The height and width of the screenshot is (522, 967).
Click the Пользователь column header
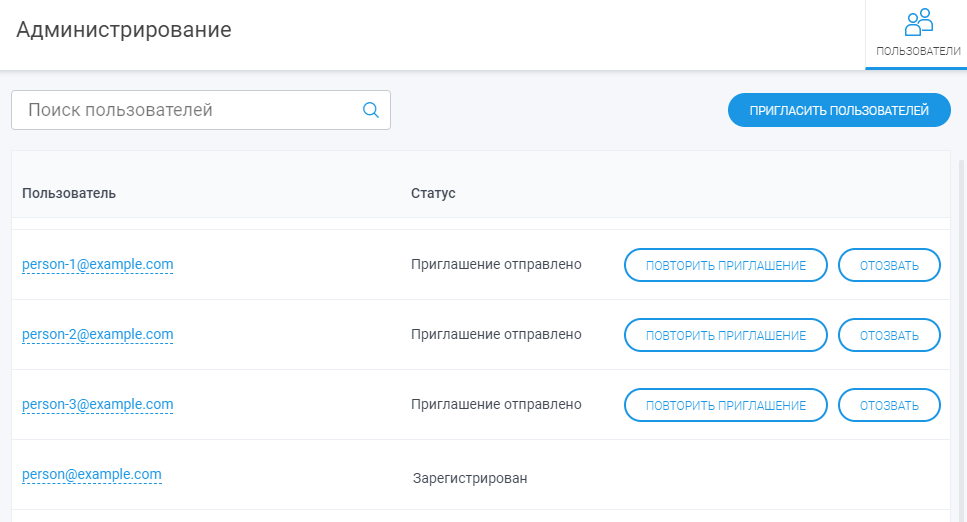[69, 193]
